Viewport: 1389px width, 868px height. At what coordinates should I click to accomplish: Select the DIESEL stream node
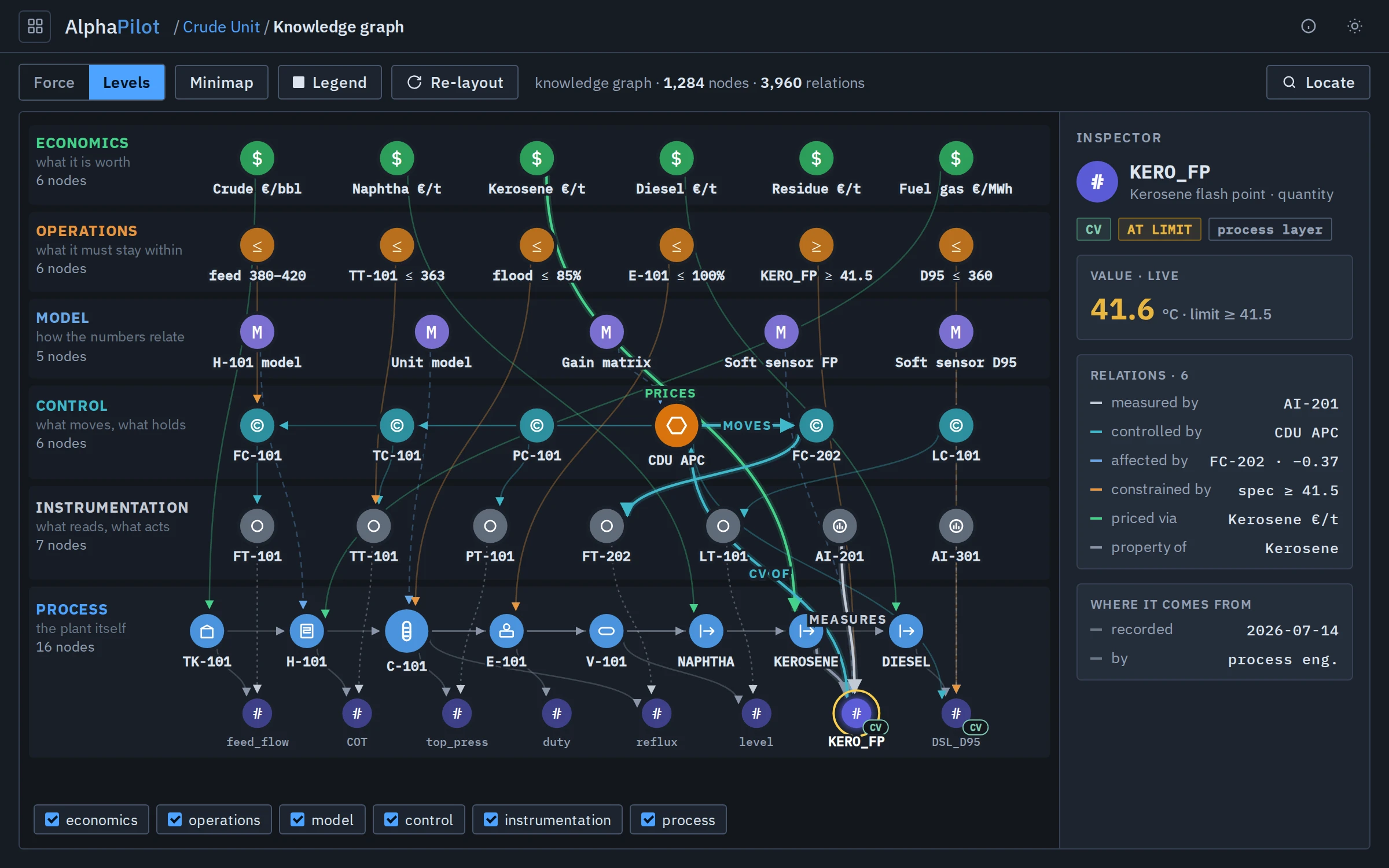[906, 631]
